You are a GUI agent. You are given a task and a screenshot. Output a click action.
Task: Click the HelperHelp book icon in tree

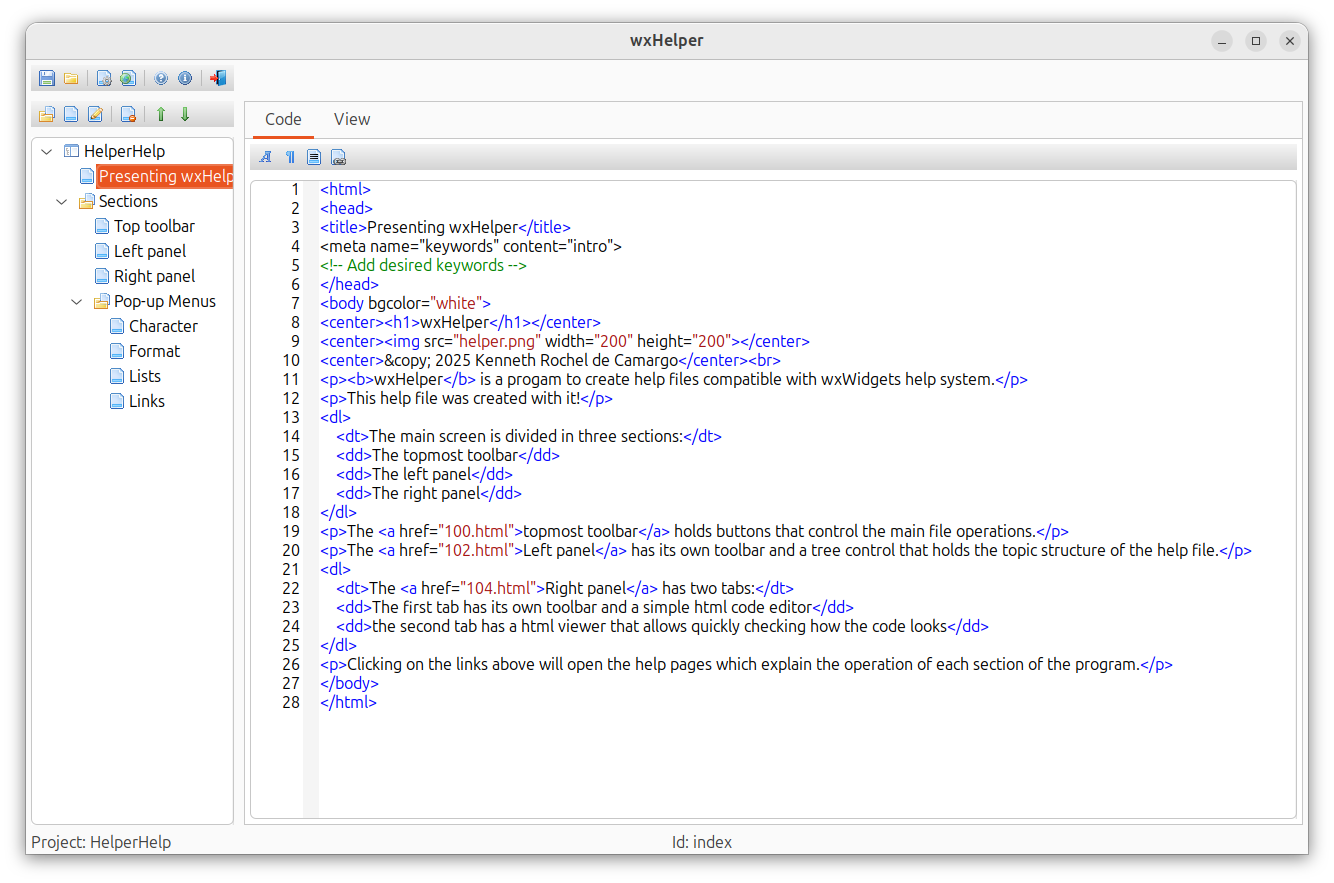[71, 151]
